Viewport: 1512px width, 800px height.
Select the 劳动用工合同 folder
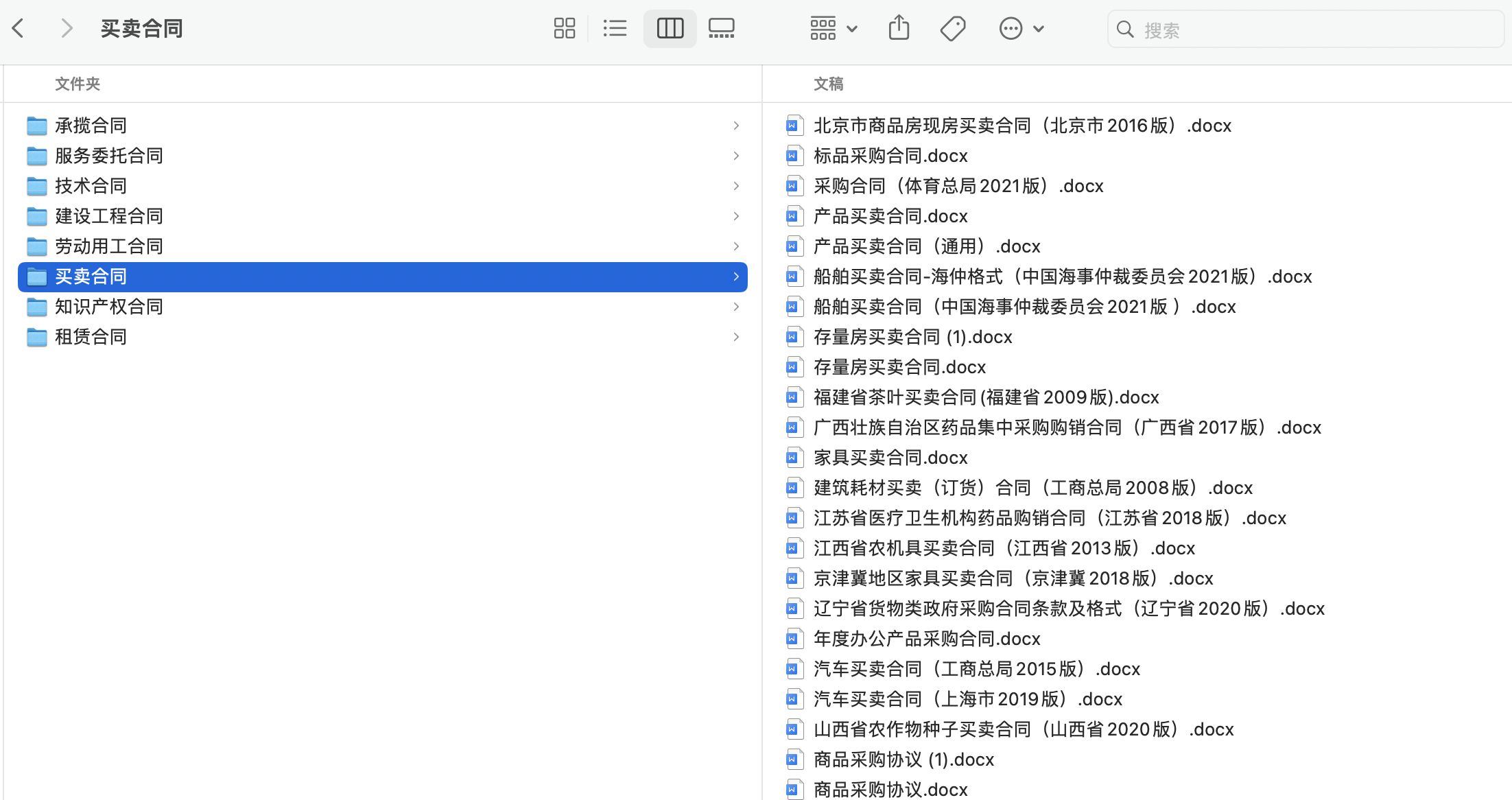pos(382,246)
